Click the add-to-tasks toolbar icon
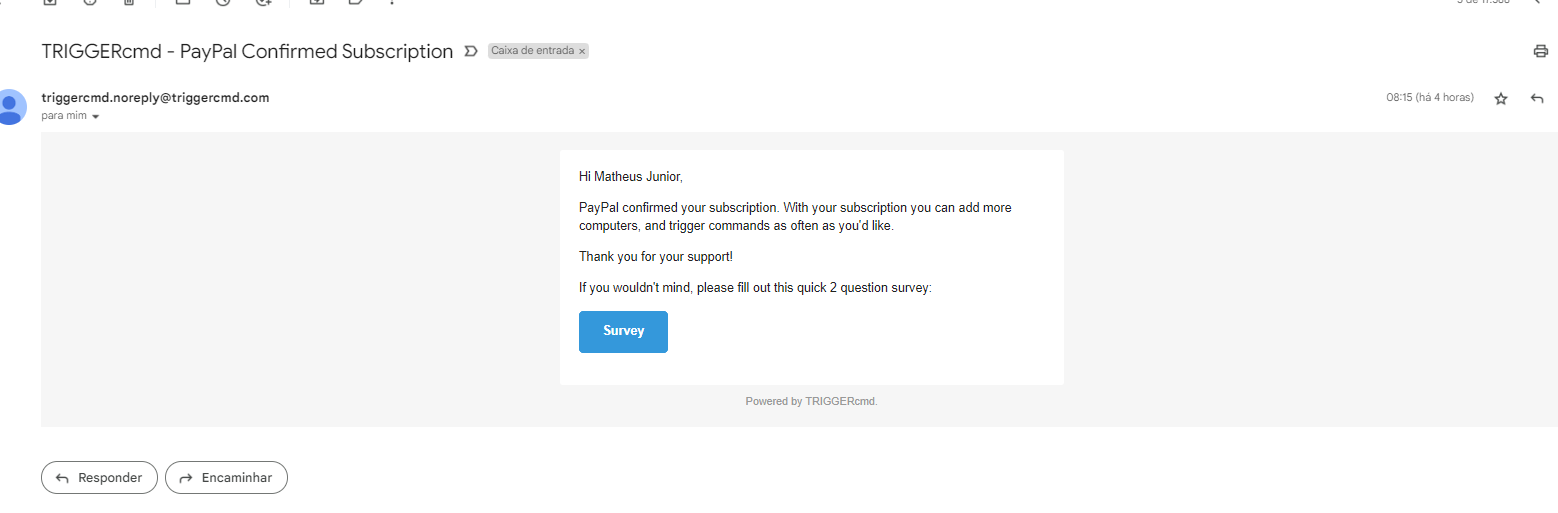 [x=263, y=2]
